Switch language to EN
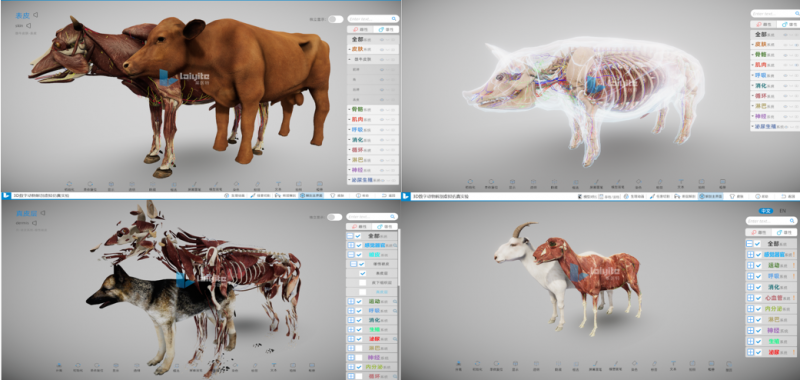The height and width of the screenshot is (380, 800). 783,211
